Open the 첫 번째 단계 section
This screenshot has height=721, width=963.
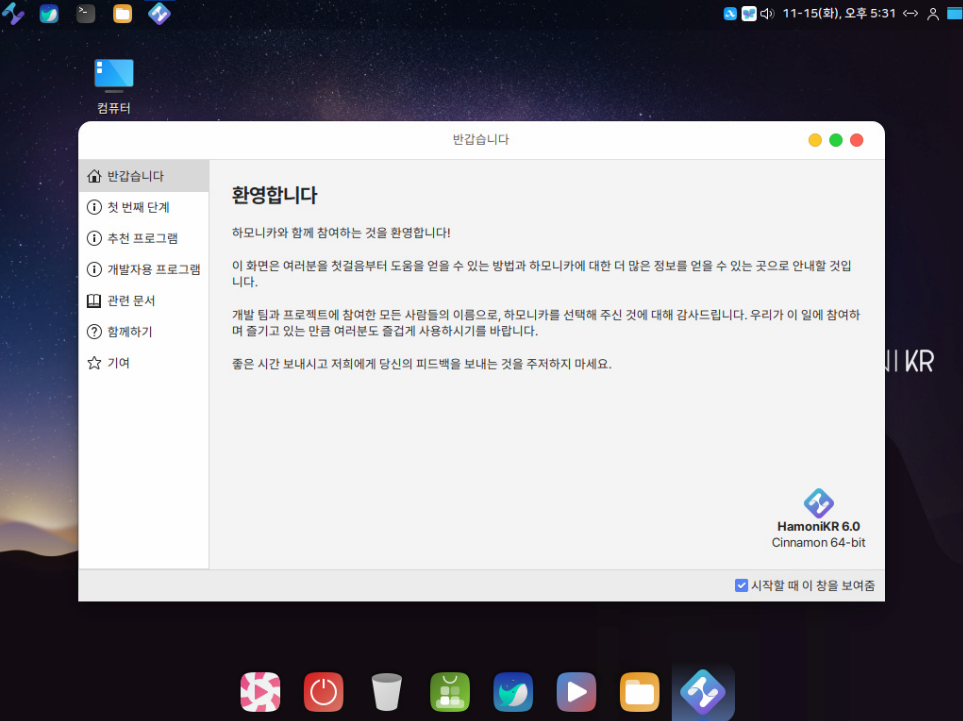pyautogui.click(x=138, y=207)
